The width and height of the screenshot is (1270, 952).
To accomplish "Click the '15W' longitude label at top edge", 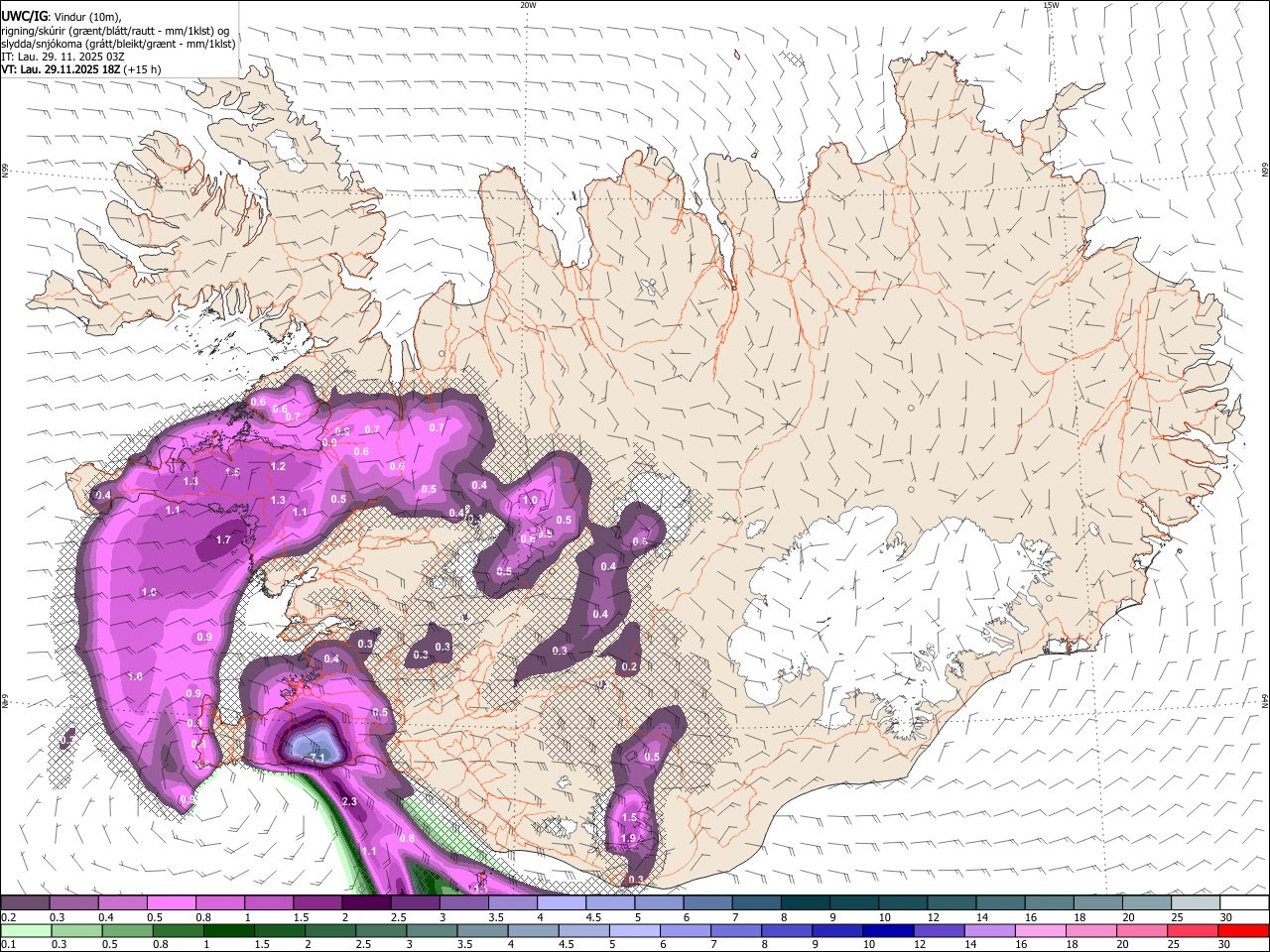I will tap(1051, 5).
